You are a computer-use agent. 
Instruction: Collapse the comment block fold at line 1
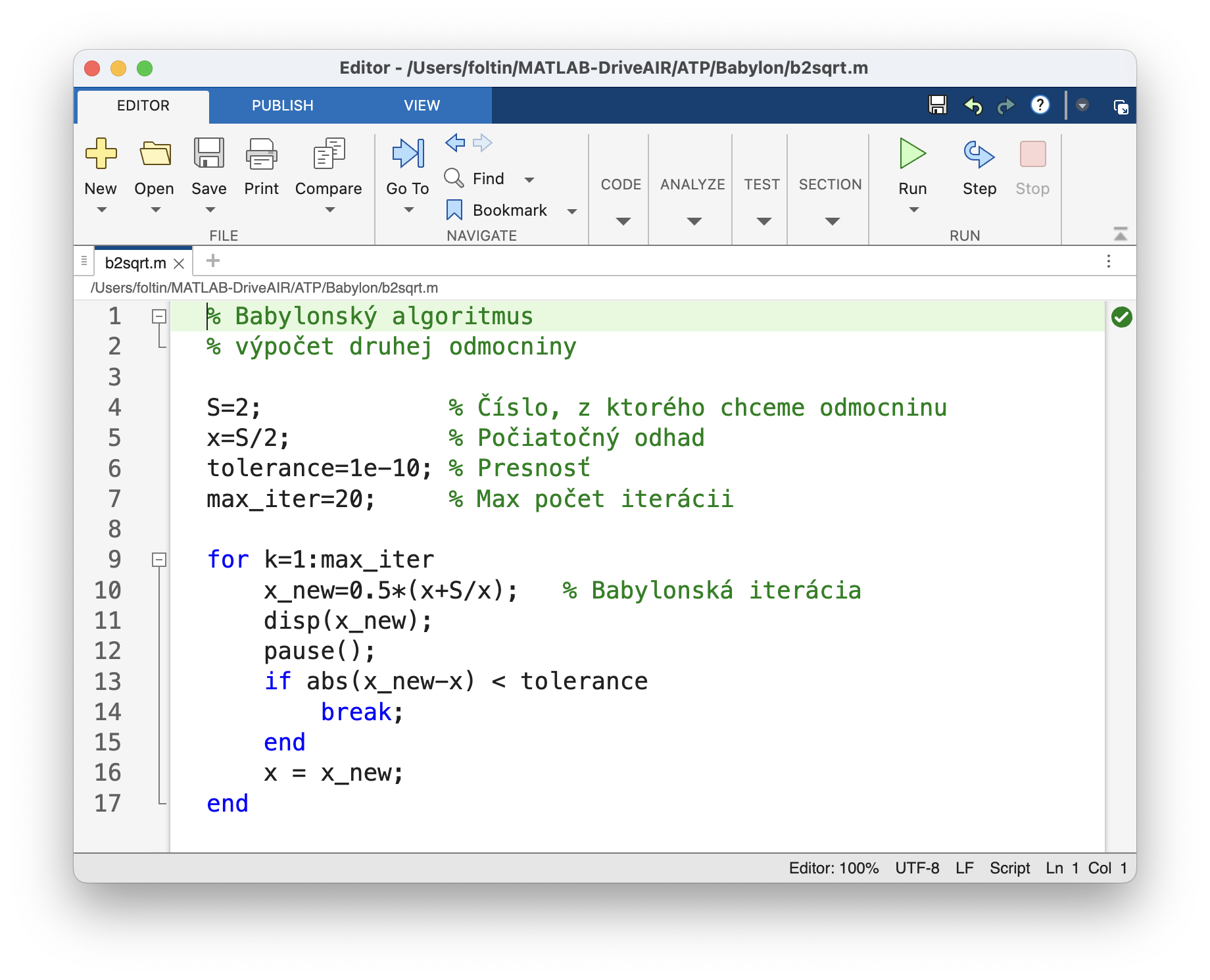pyautogui.click(x=159, y=316)
